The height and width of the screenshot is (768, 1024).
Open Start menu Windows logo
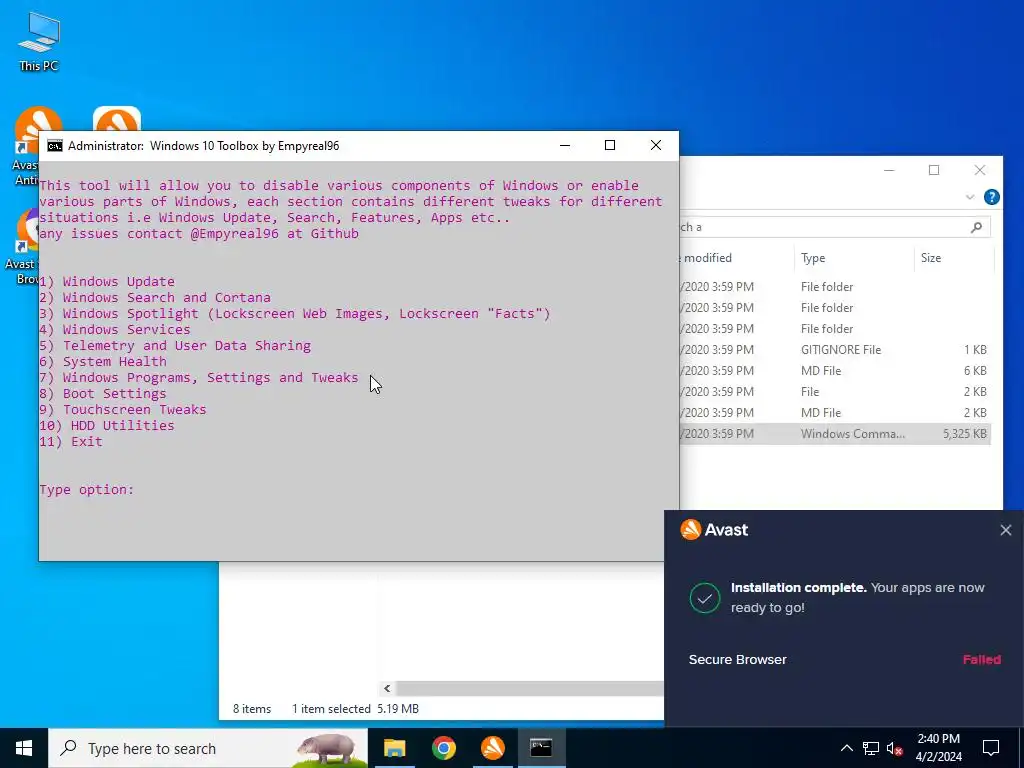(x=24, y=748)
